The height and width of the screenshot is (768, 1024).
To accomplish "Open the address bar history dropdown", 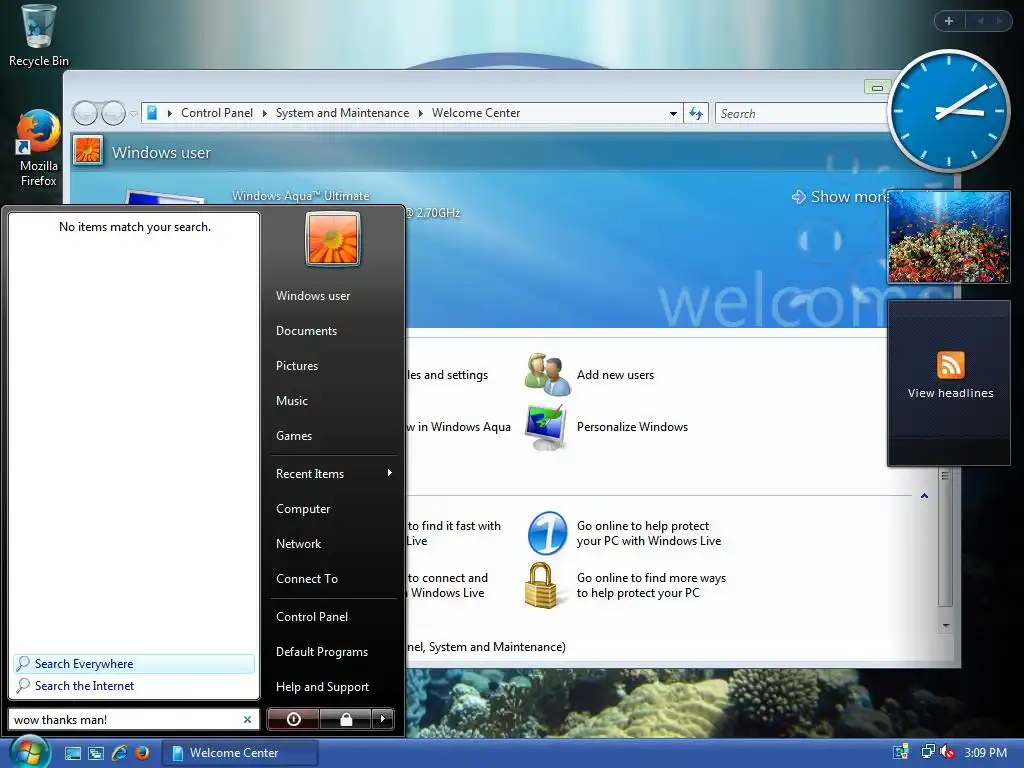I will coord(673,114).
